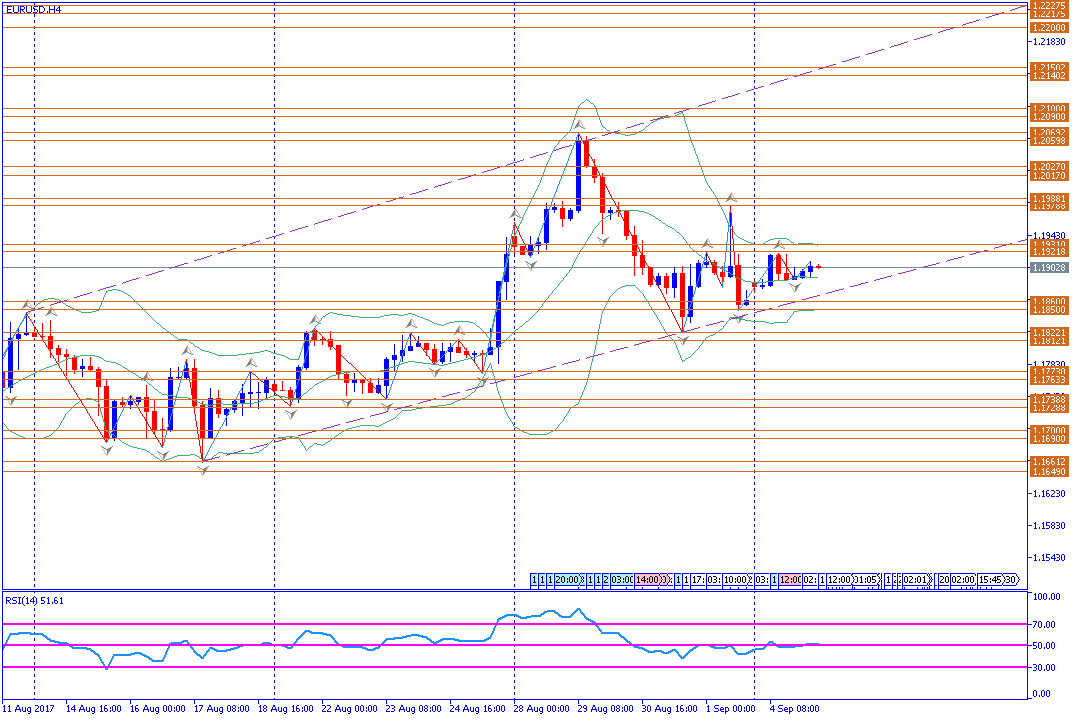Click the pink 12:00 event marker
1080x720 pixels.
coord(790,579)
